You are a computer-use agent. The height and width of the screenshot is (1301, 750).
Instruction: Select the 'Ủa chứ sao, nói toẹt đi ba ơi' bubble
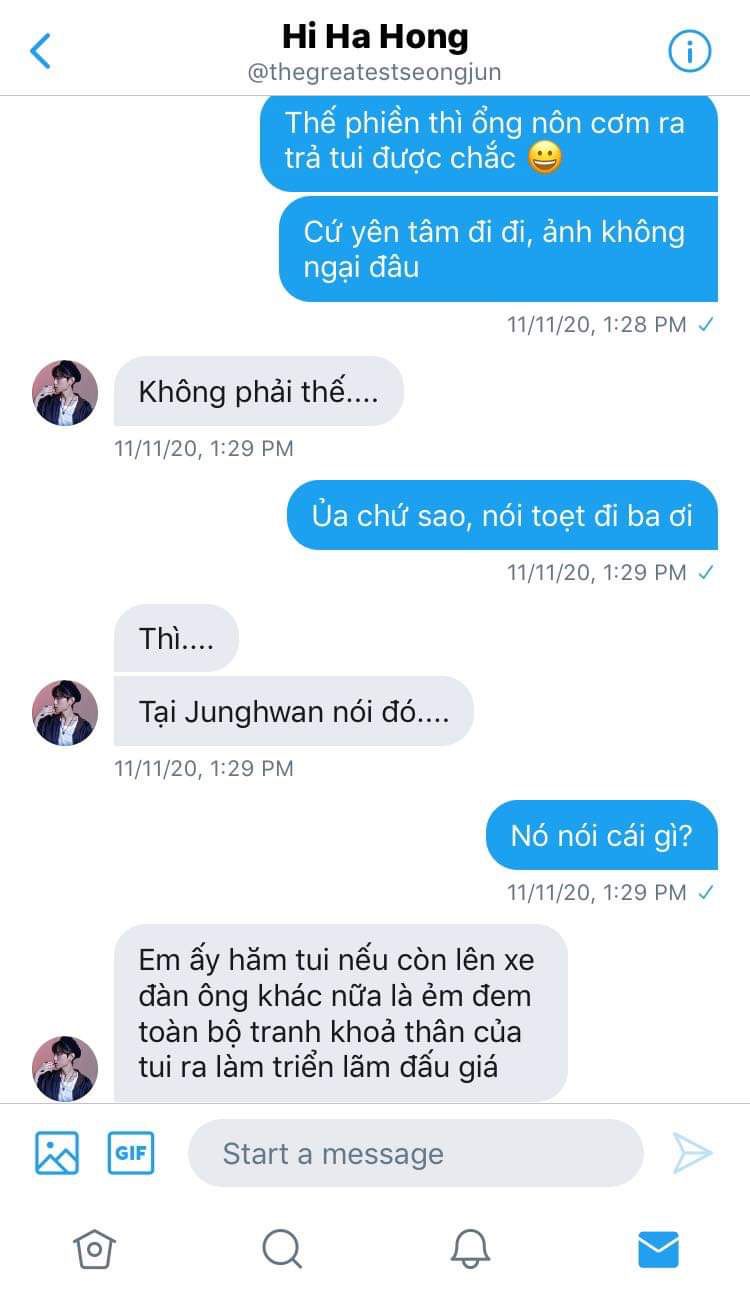pos(502,515)
